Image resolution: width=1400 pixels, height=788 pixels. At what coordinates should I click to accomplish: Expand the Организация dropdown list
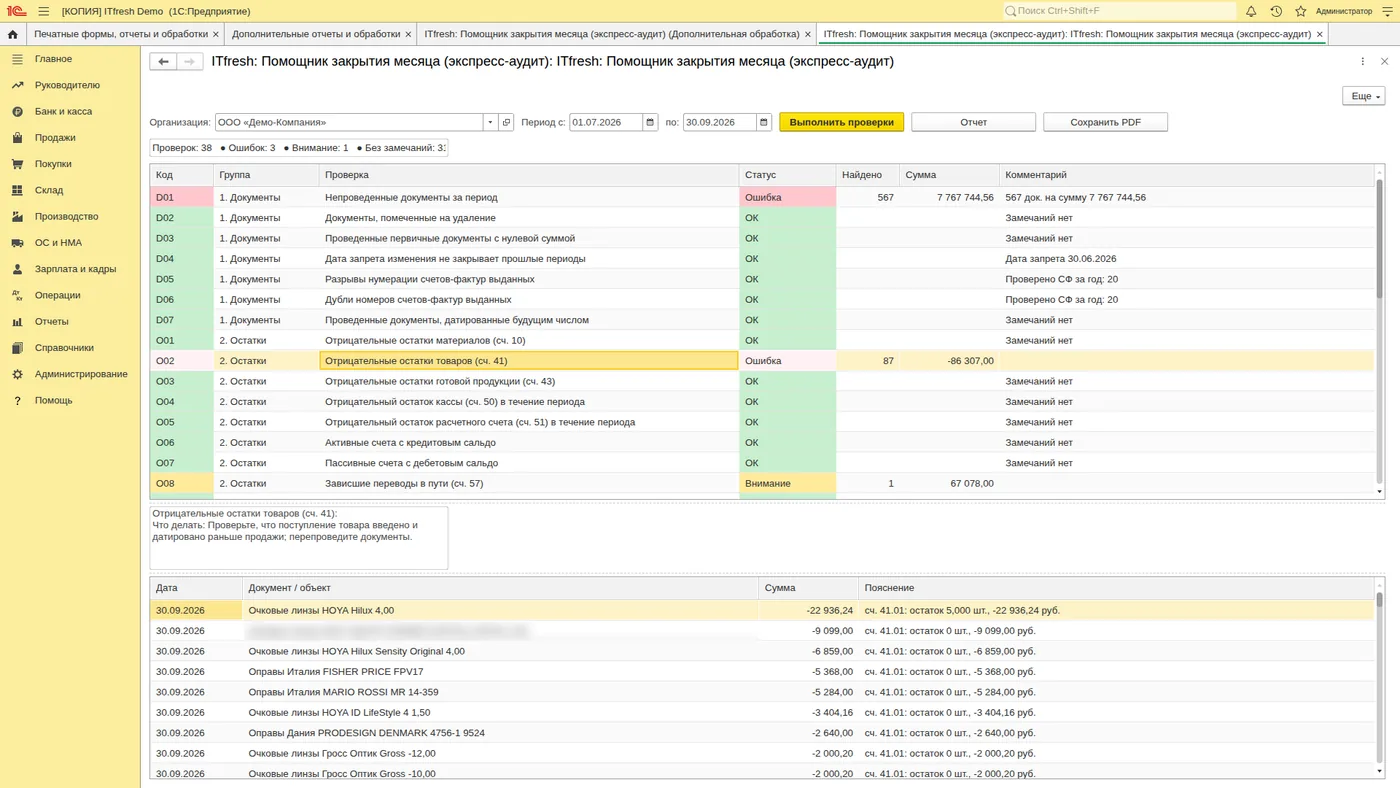click(490, 122)
